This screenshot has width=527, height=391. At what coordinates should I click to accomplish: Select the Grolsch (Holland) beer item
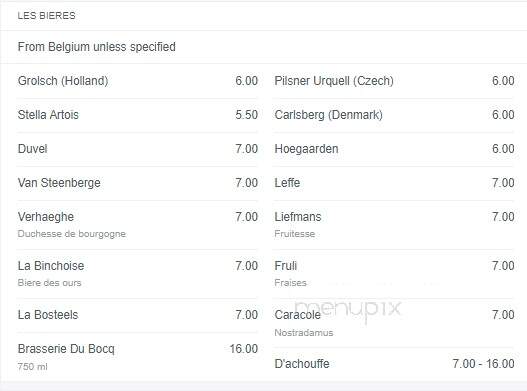coord(63,81)
